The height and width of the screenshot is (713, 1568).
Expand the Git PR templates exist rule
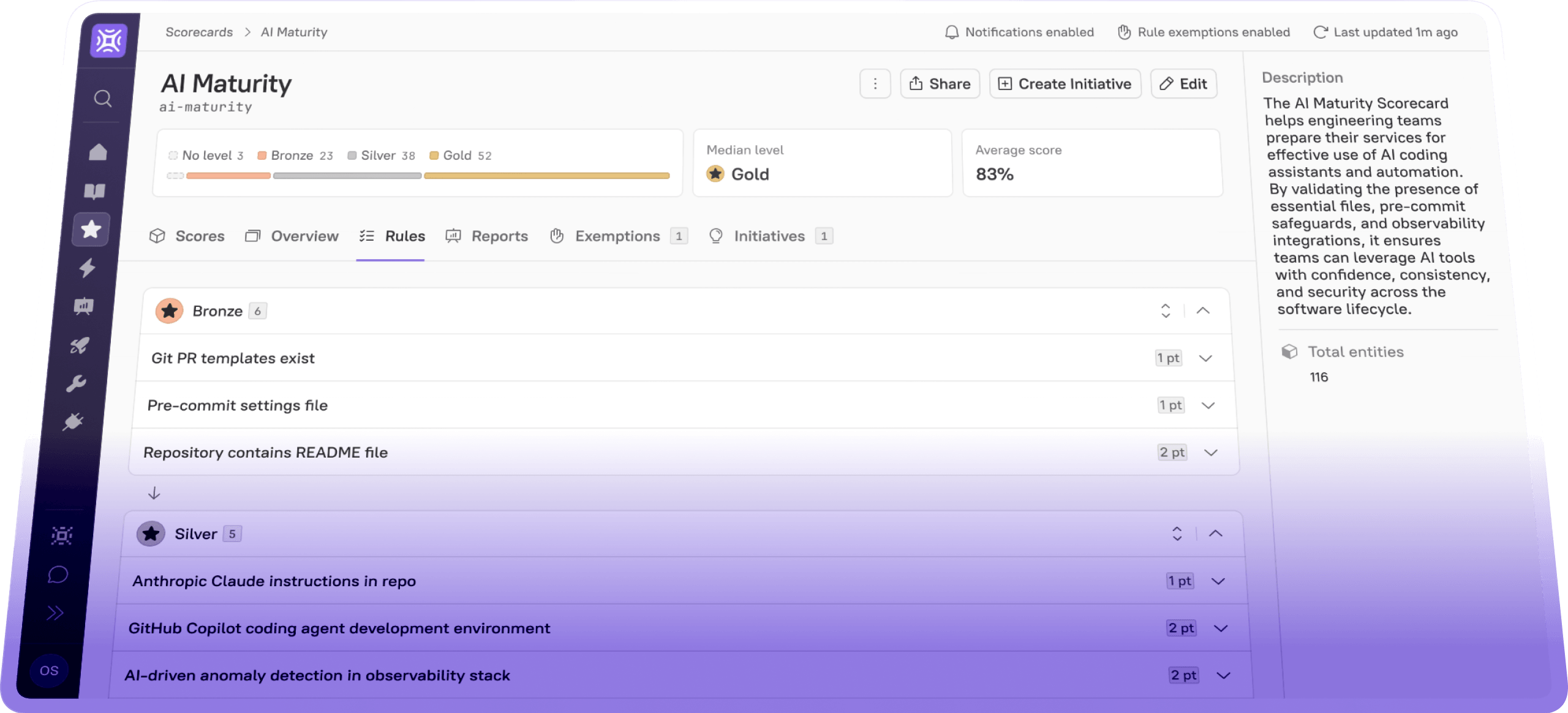[1205, 358]
